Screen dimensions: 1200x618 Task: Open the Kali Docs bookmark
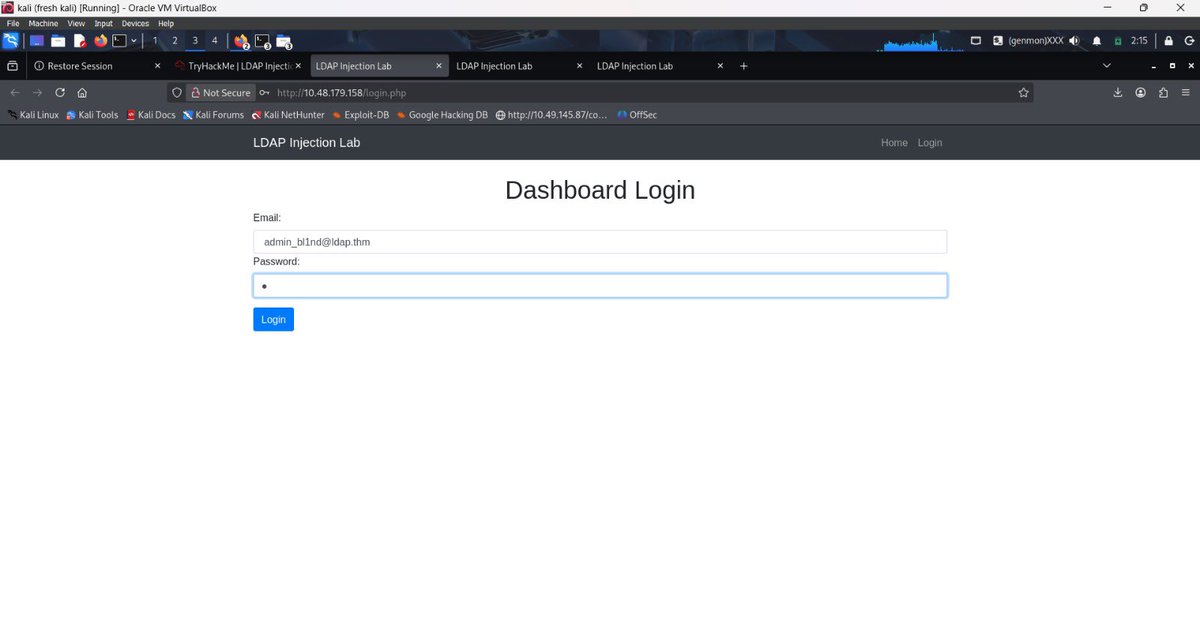[150, 115]
